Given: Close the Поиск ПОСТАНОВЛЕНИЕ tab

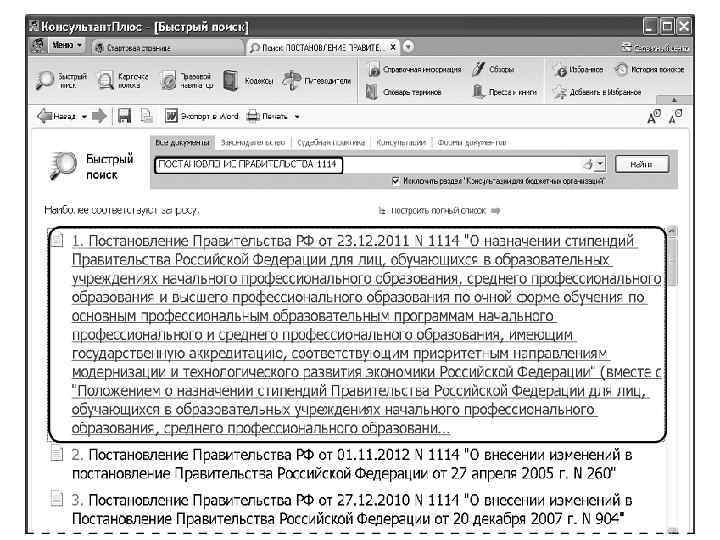Looking at the screenshot, I should click(393, 47).
